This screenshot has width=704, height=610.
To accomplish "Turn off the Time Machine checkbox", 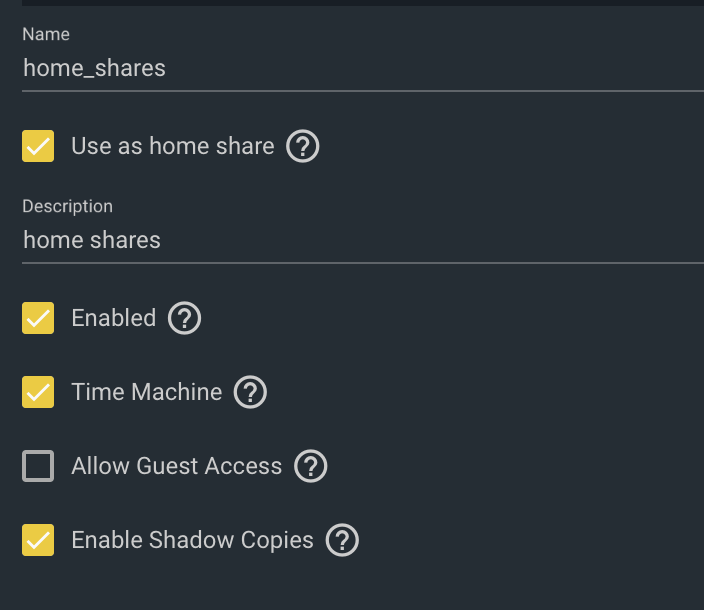I will (38, 392).
